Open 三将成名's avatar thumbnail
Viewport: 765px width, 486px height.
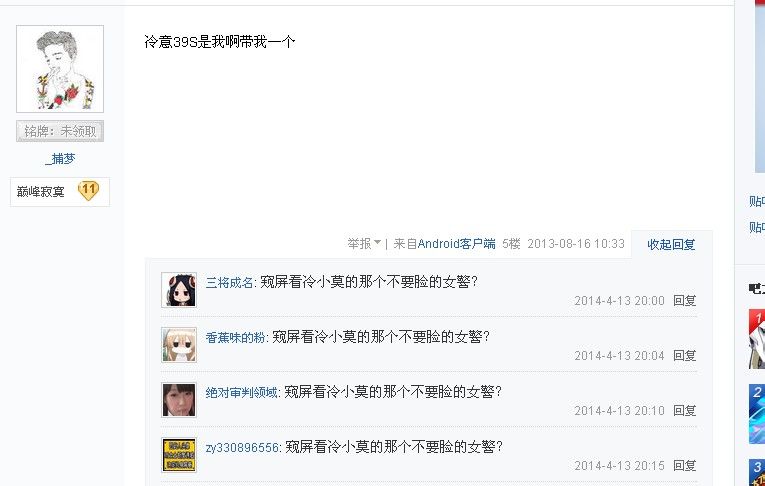click(x=179, y=290)
